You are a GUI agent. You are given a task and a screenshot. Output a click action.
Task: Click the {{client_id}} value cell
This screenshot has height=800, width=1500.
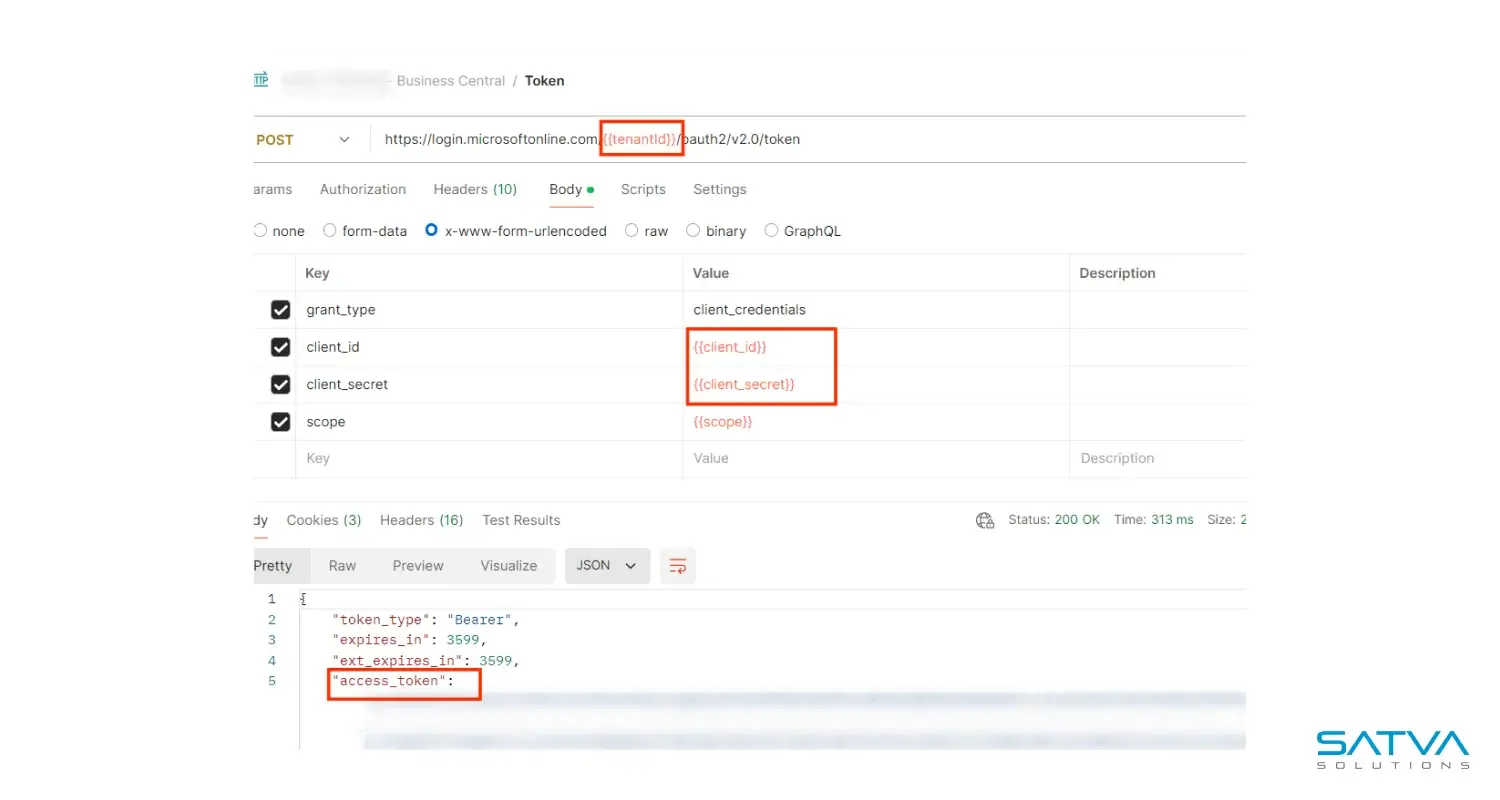876,347
